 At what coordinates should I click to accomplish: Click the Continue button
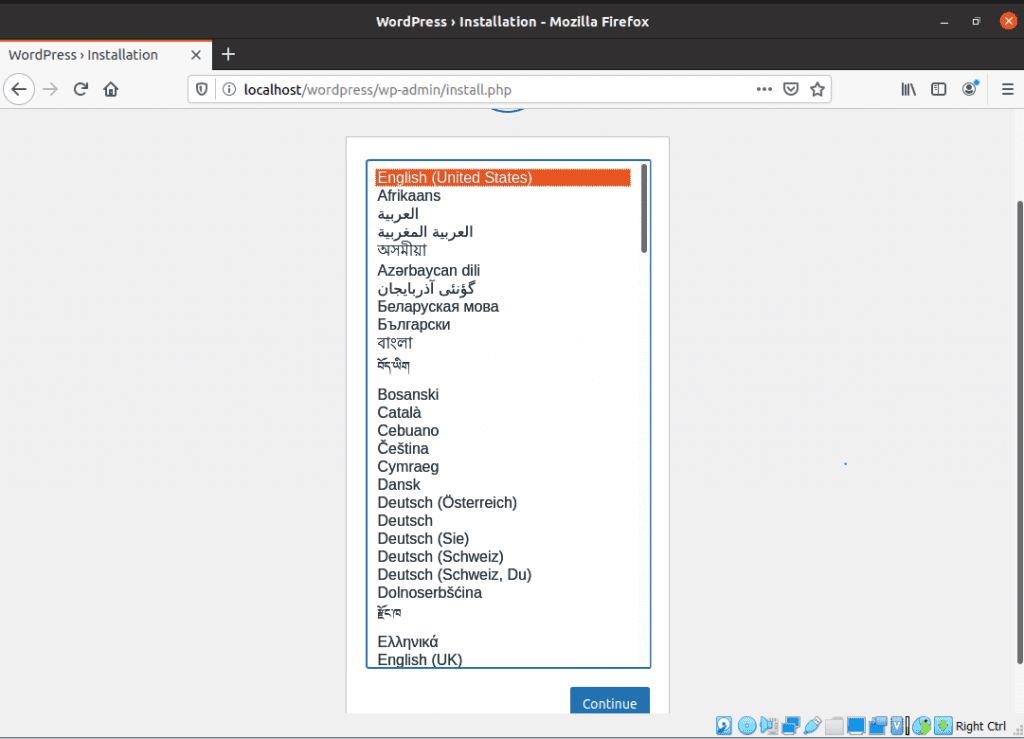tap(609, 702)
